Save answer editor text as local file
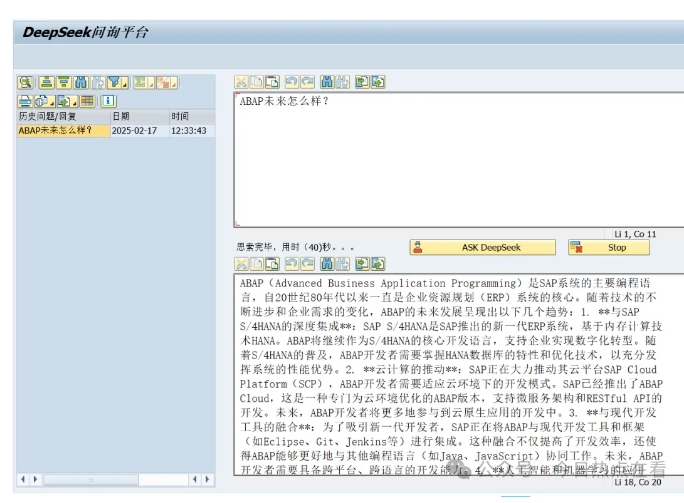This screenshot has width=684, height=503. pyautogui.click(x=378, y=264)
